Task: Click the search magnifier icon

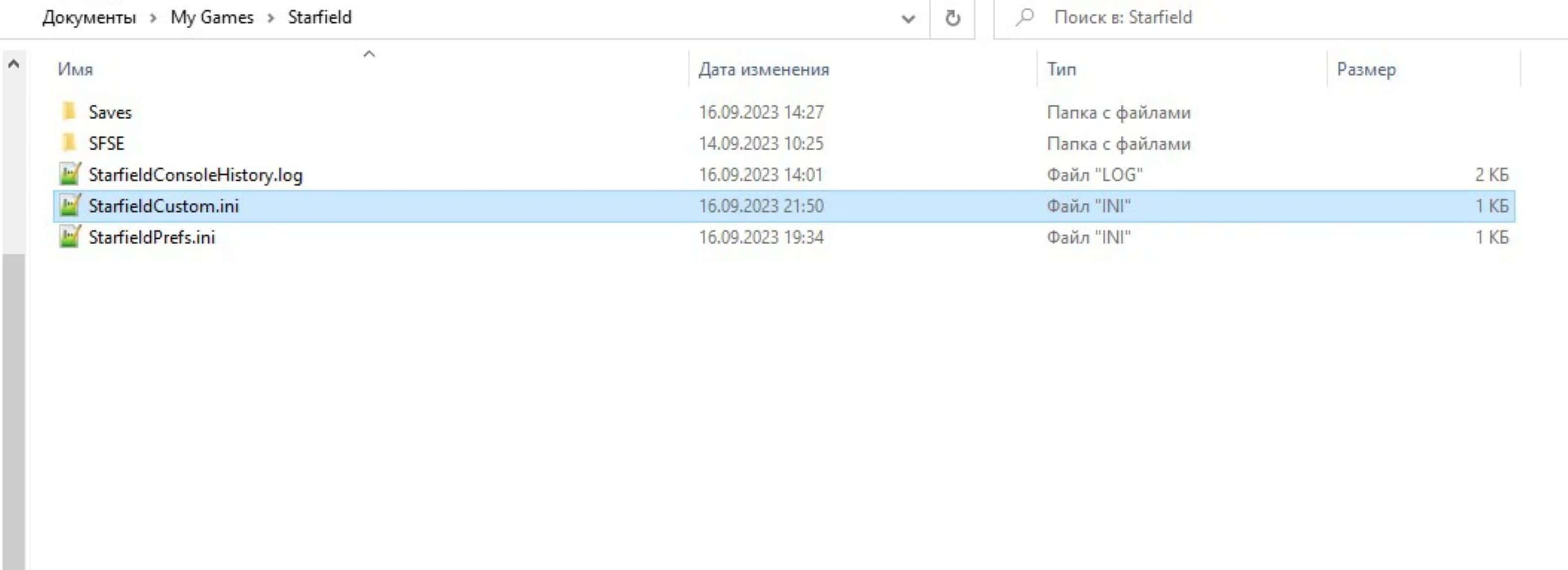Action: tap(1025, 17)
